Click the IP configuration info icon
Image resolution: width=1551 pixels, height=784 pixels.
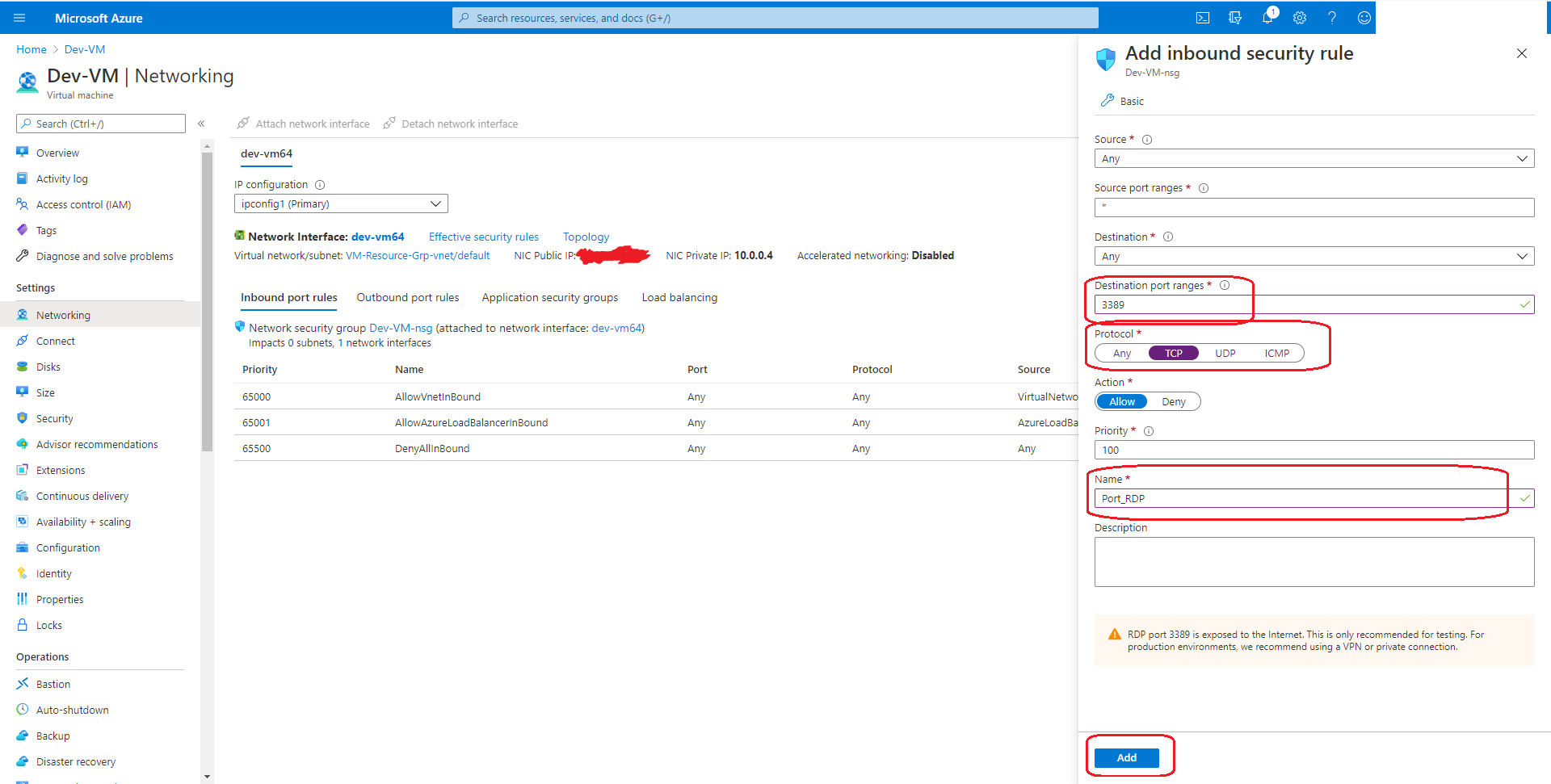click(319, 185)
